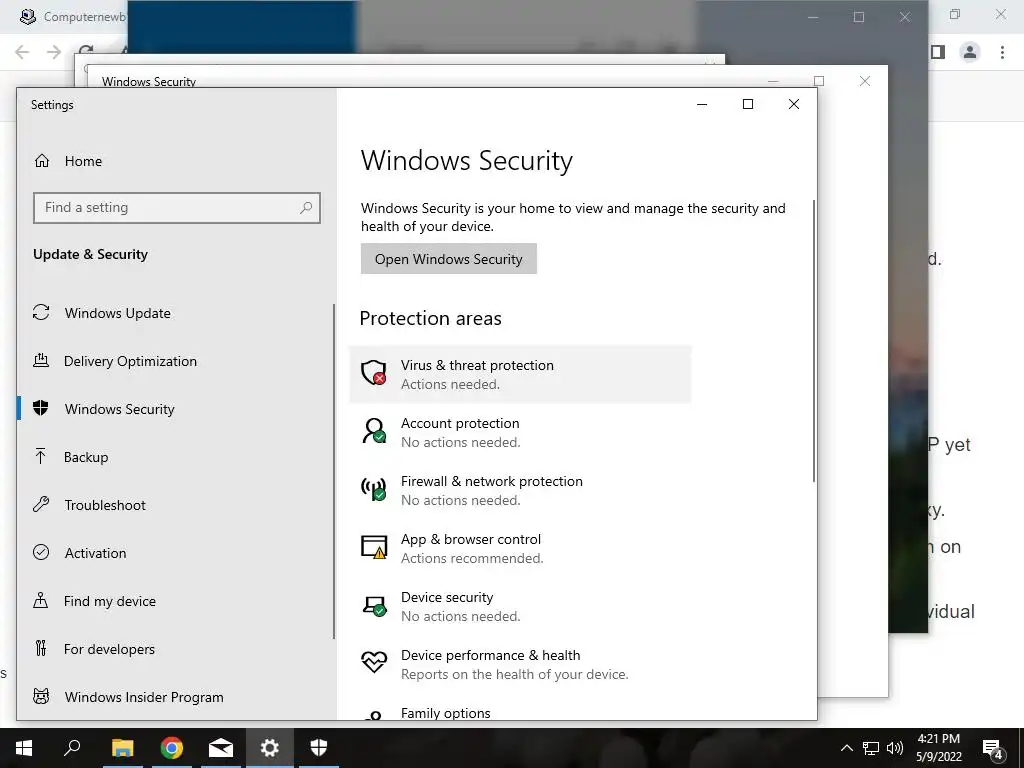Select Home in the Settings sidebar
Viewport: 1024px width, 768px height.
(176, 161)
